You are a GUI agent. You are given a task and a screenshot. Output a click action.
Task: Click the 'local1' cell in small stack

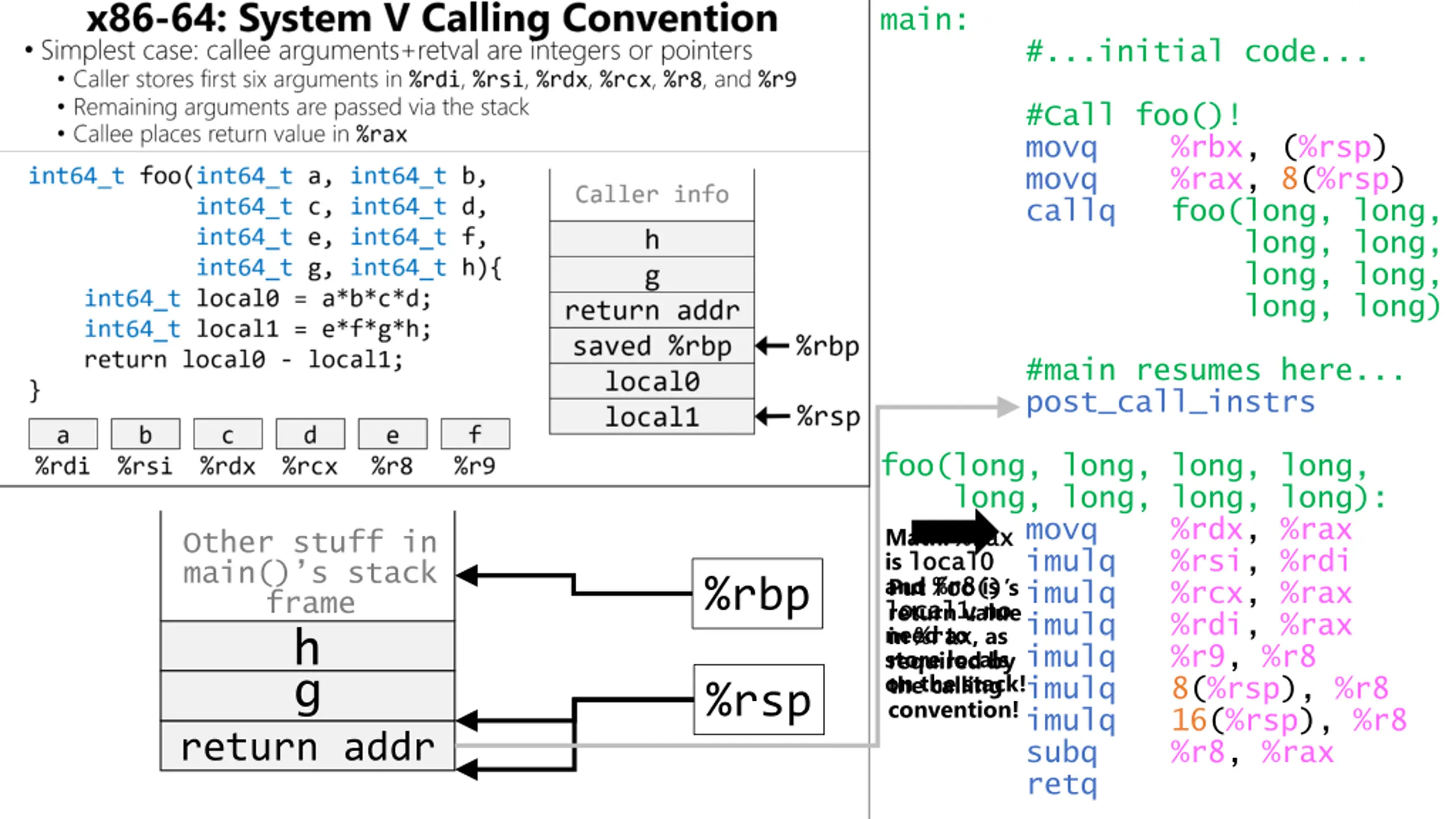coord(652,417)
